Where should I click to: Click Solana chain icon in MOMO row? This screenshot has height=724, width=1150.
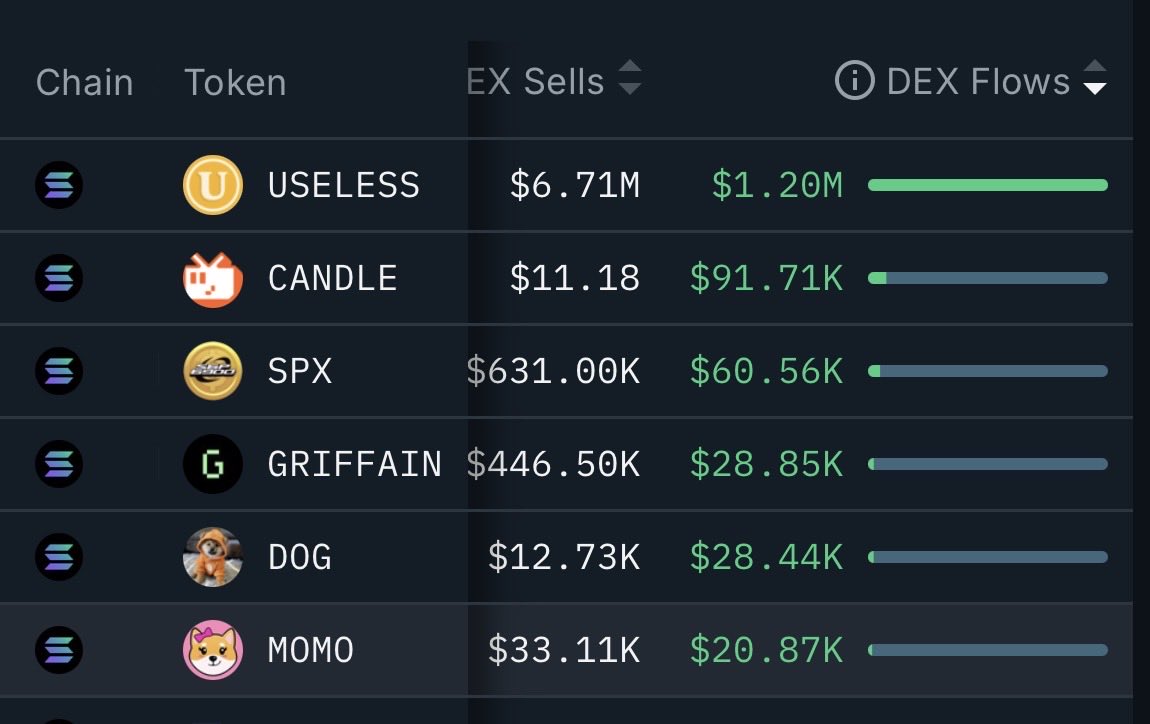point(59,650)
